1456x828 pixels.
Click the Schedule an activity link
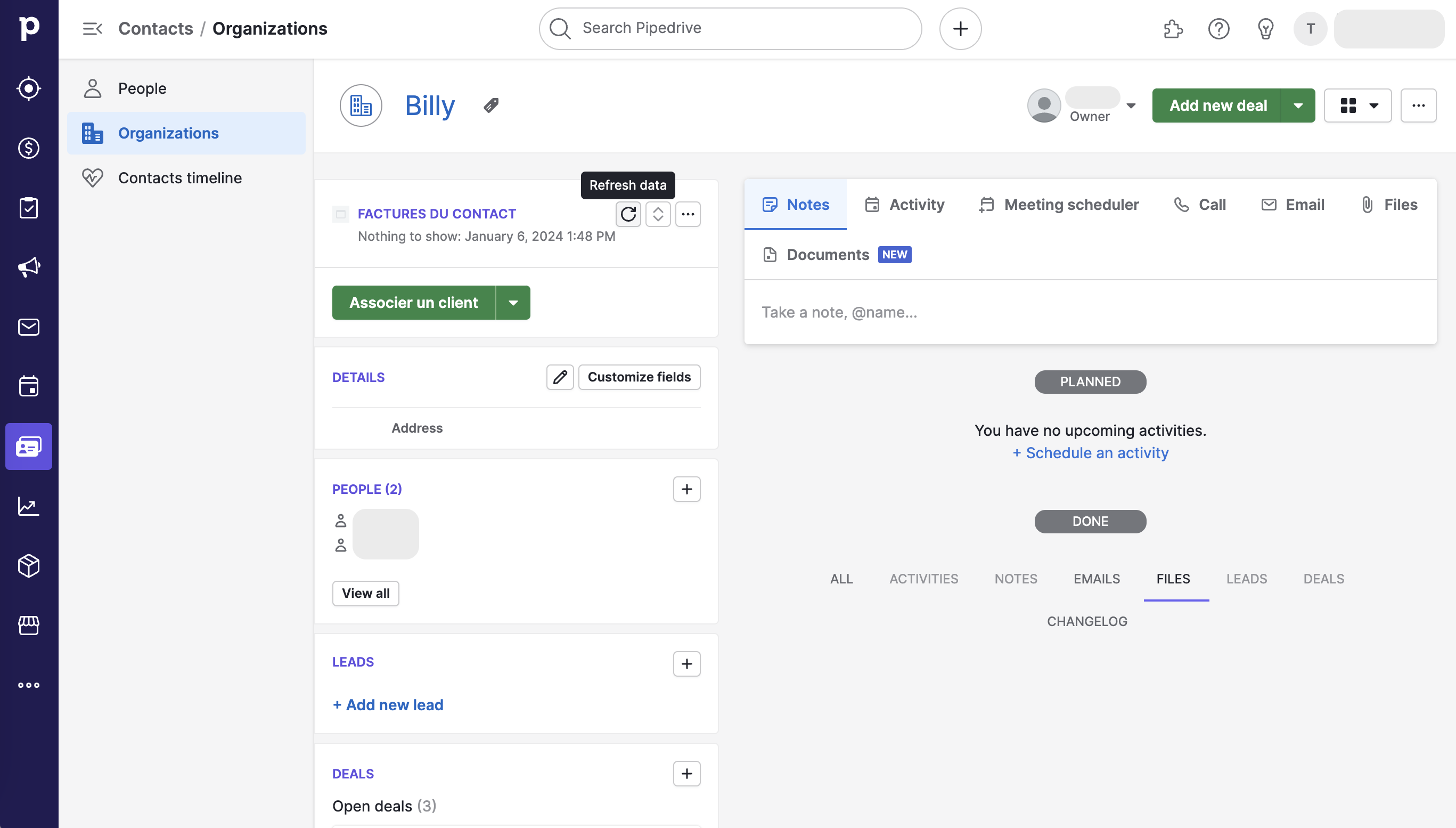tap(1090, 453)
